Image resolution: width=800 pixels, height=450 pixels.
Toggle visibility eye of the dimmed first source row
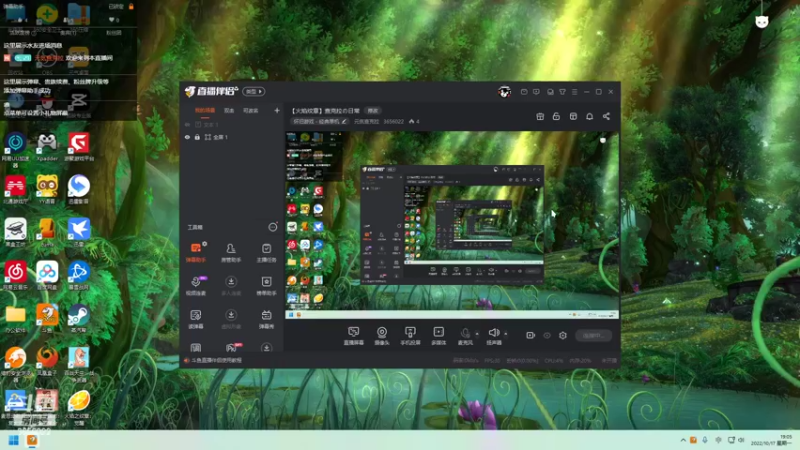pyautogui.click(x=187, y=124)
